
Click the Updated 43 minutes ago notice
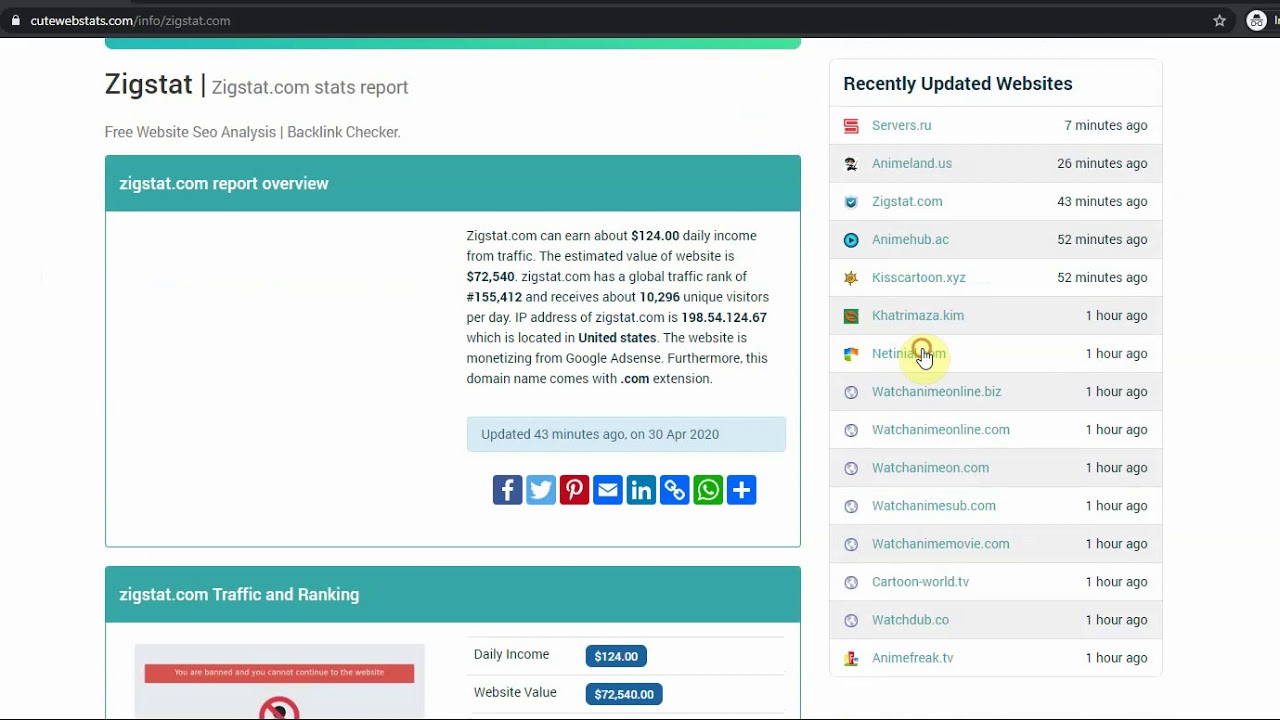point(626,434)
